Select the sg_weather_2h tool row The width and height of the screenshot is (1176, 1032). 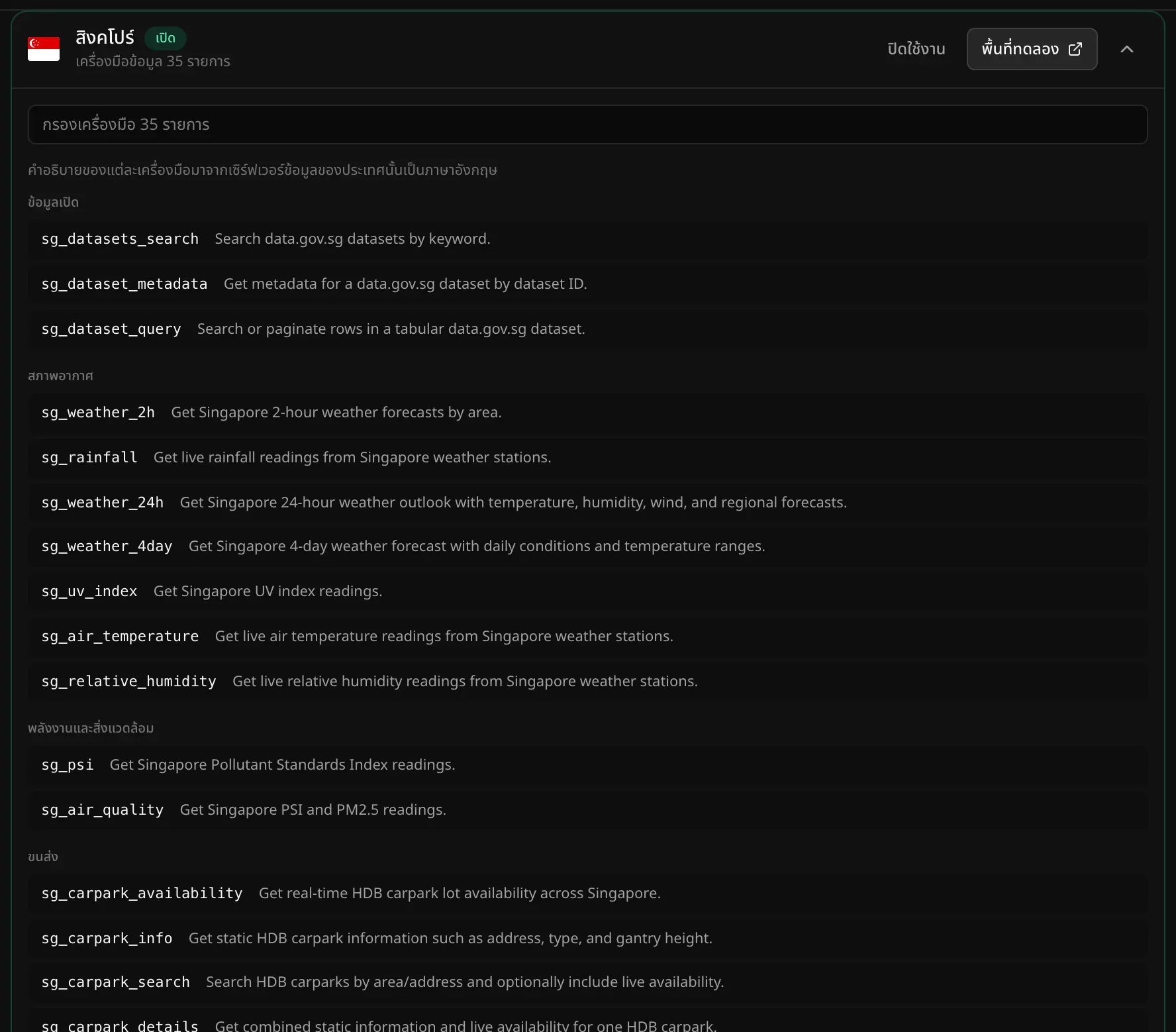[x=587, y=413]
